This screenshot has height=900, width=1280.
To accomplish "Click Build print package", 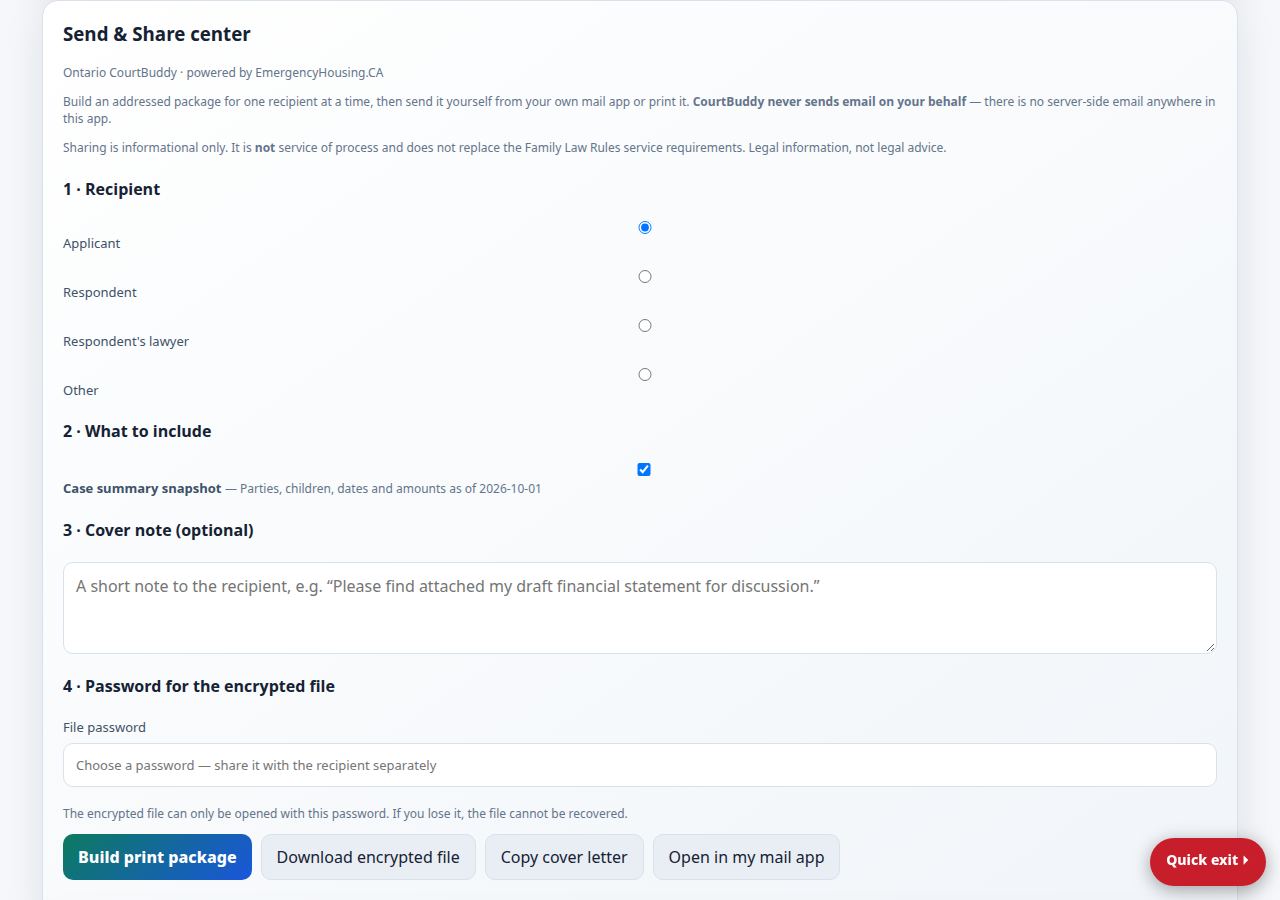I will (157, 857).
